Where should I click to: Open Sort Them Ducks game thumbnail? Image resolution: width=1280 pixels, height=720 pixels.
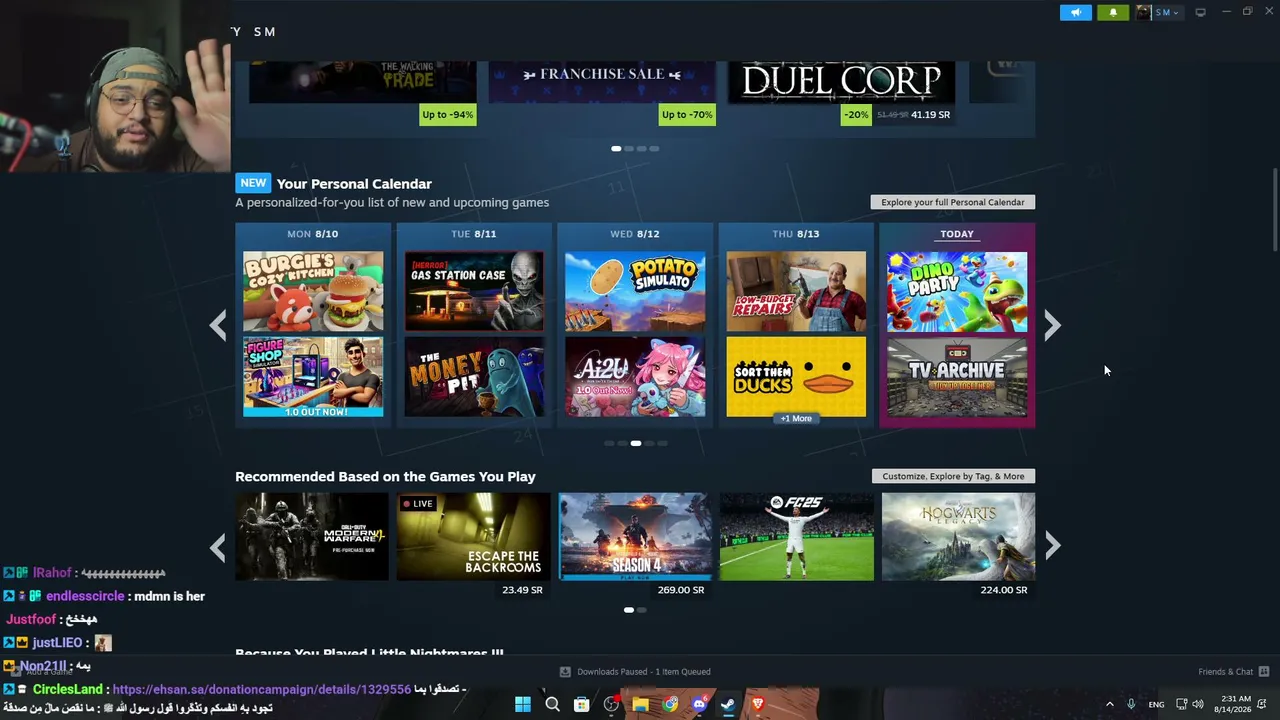796,377
